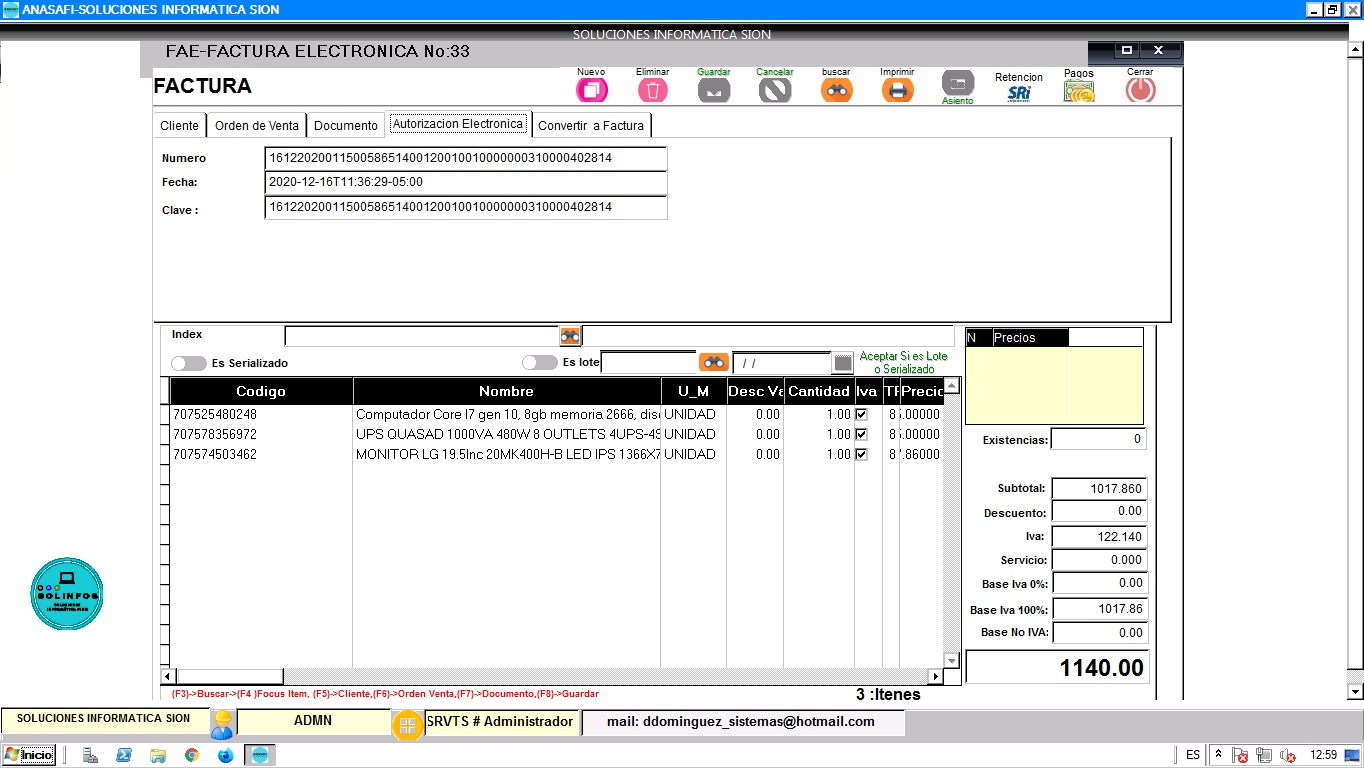Toggle the Es Serializado switch
Viewport: 1364px width, 768px height.
pos(188,363)
